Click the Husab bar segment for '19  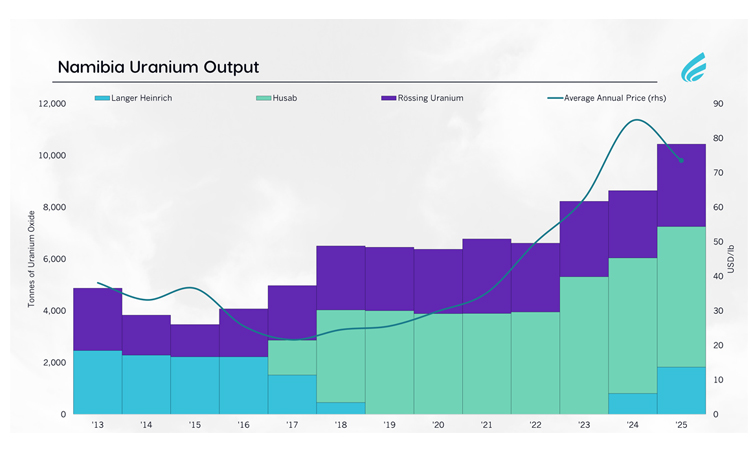pos(389,362)
